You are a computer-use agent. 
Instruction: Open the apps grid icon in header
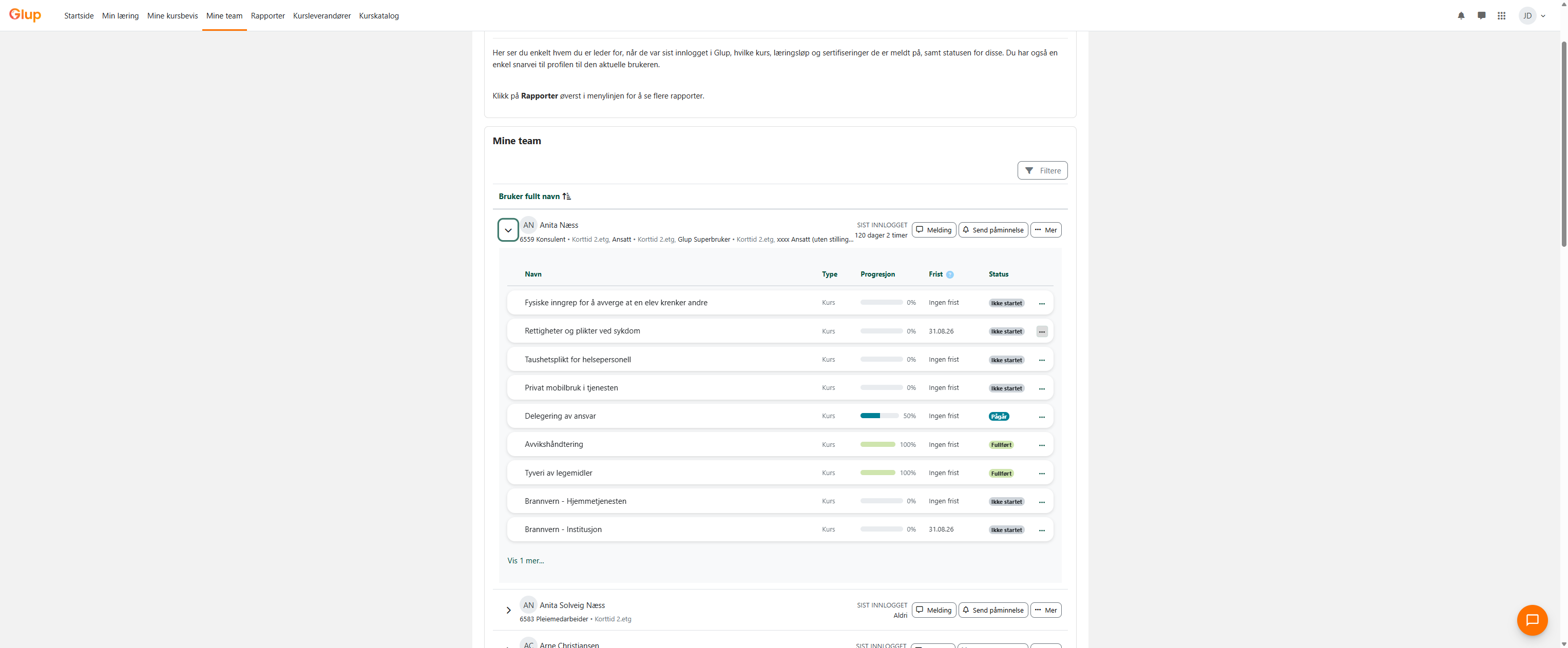pos(1502,16)
